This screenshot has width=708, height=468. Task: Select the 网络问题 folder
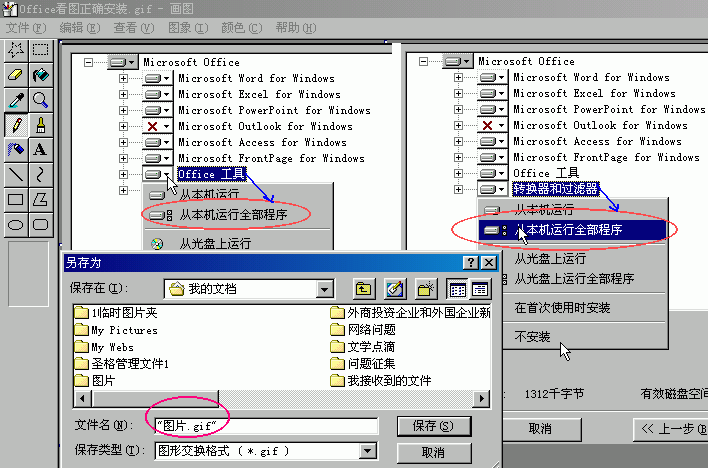coord(363,330)
